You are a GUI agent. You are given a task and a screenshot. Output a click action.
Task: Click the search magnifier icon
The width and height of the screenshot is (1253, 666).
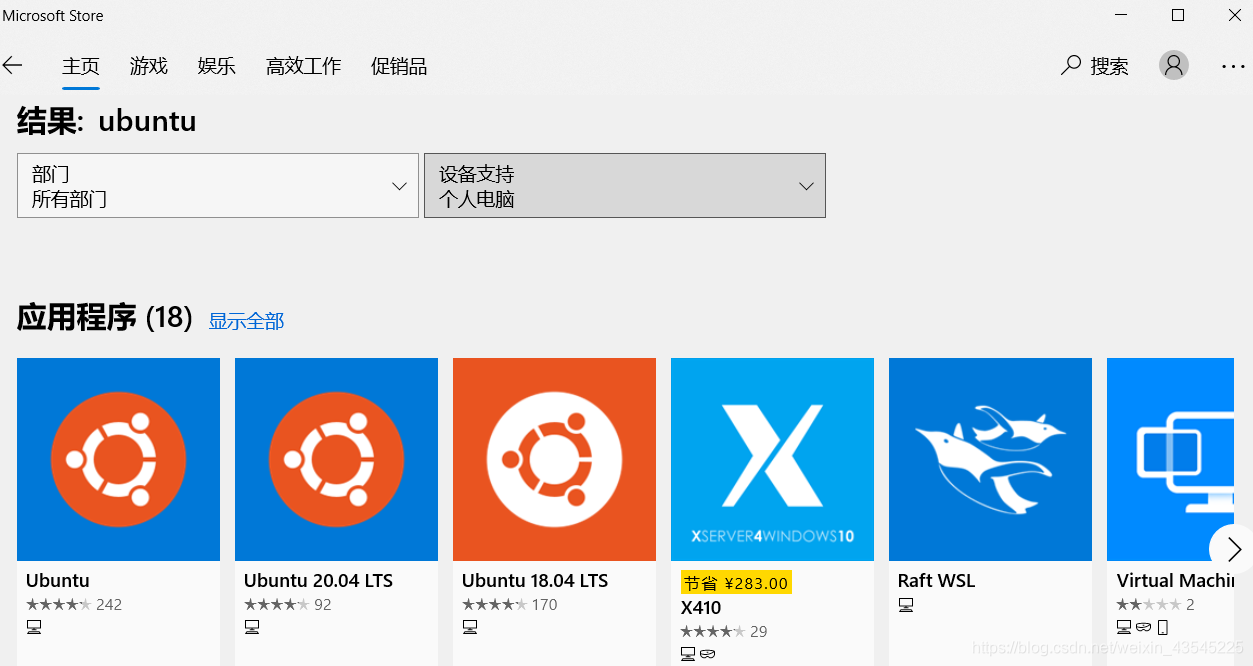point(1071,66)
